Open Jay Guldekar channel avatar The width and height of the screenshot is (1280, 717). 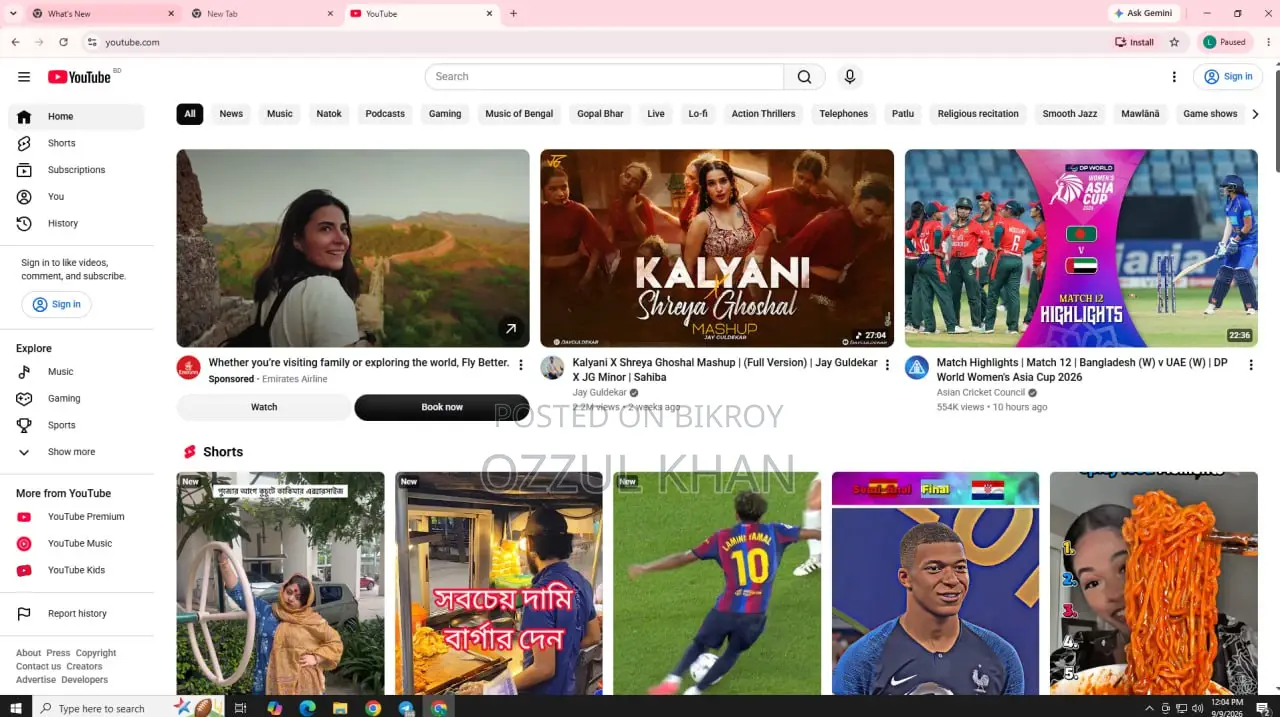point(552,367)
